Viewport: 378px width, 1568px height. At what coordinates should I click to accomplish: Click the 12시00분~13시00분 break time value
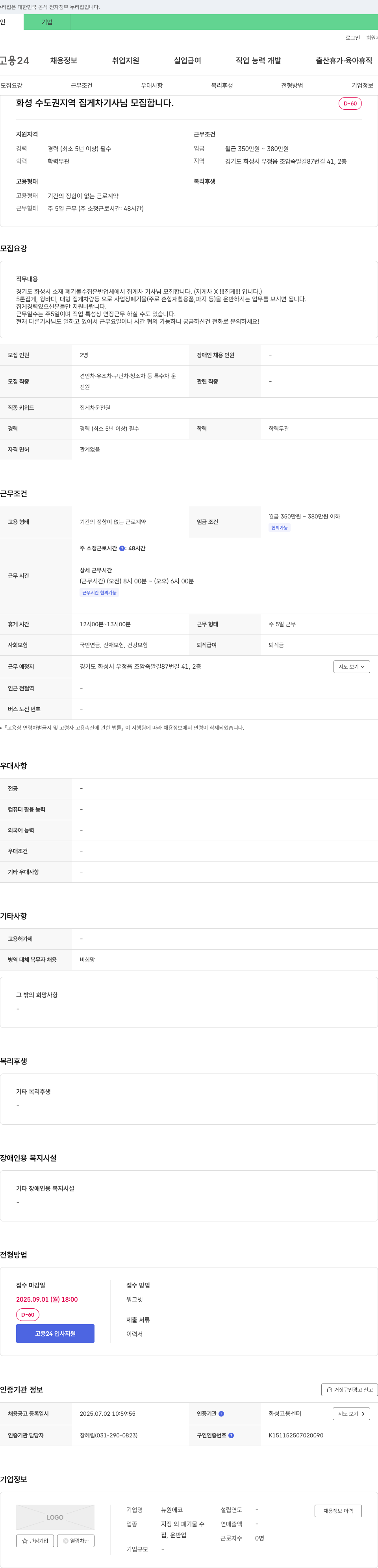[x=105, y=624]
